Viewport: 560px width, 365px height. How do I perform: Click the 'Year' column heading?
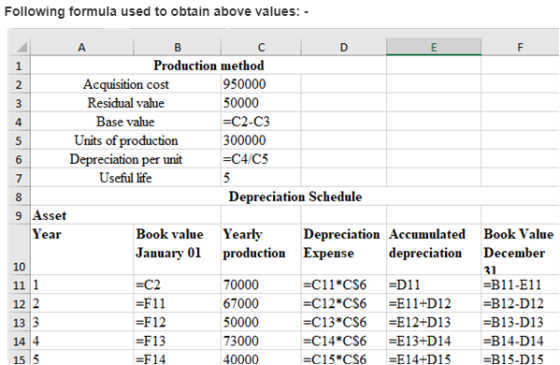coord(82,250)
